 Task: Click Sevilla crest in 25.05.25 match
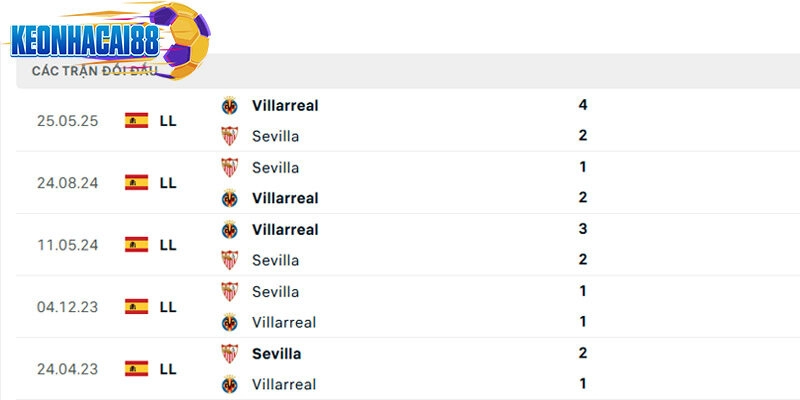tap(230, 136)
